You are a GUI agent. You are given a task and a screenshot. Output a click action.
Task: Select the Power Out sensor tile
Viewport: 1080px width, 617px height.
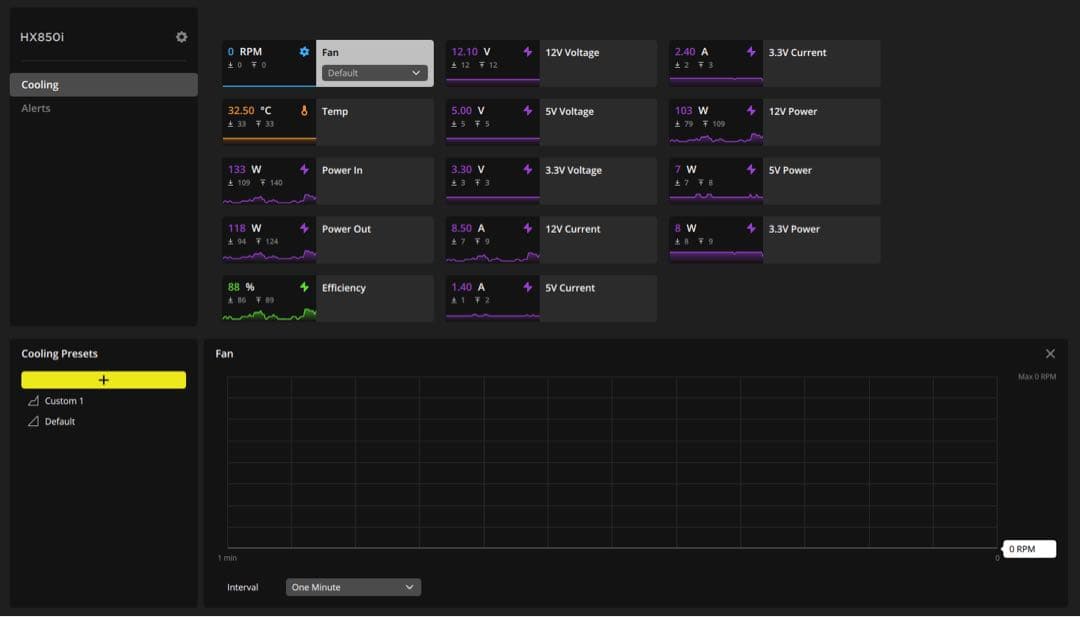374,239
